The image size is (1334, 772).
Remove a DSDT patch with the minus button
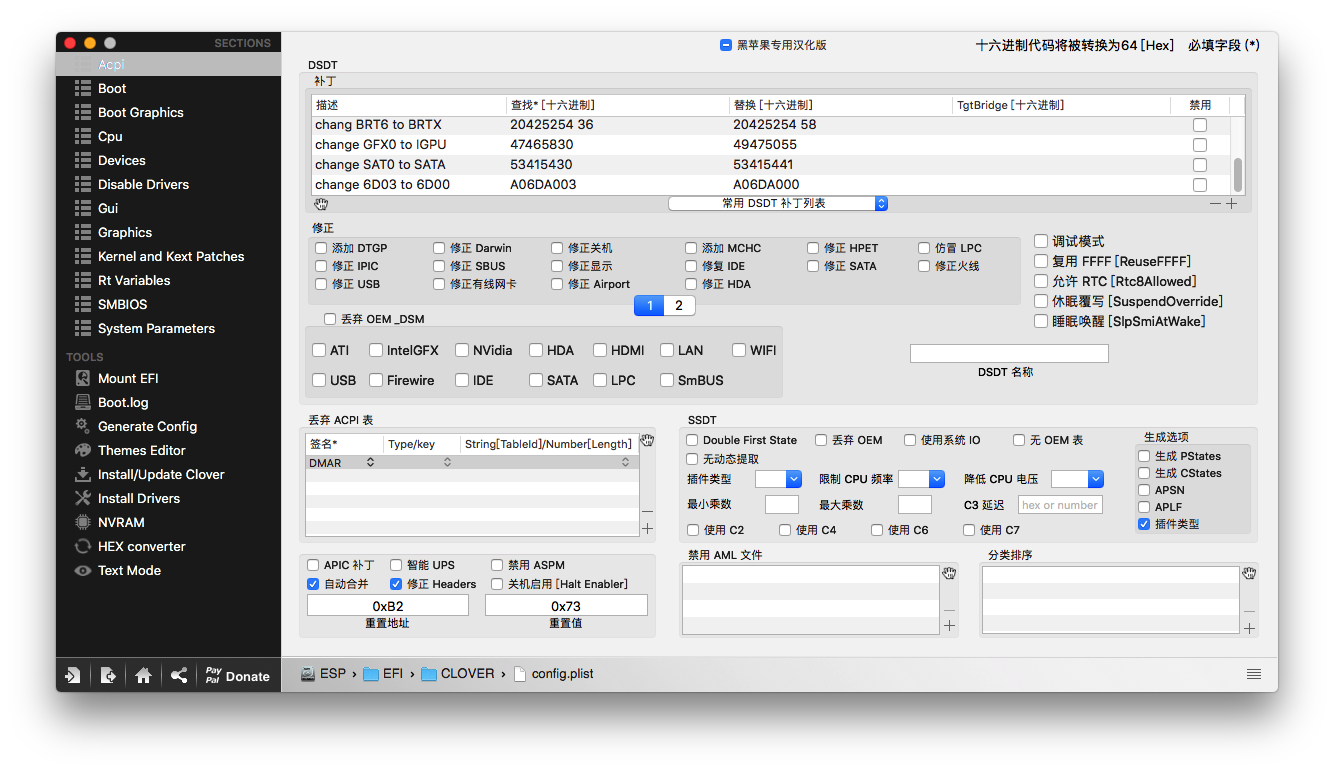(1215, 203)
